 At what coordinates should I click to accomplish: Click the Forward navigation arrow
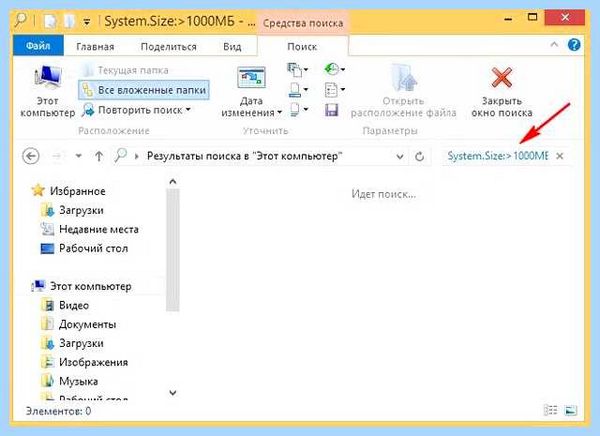tap(57, 156)
